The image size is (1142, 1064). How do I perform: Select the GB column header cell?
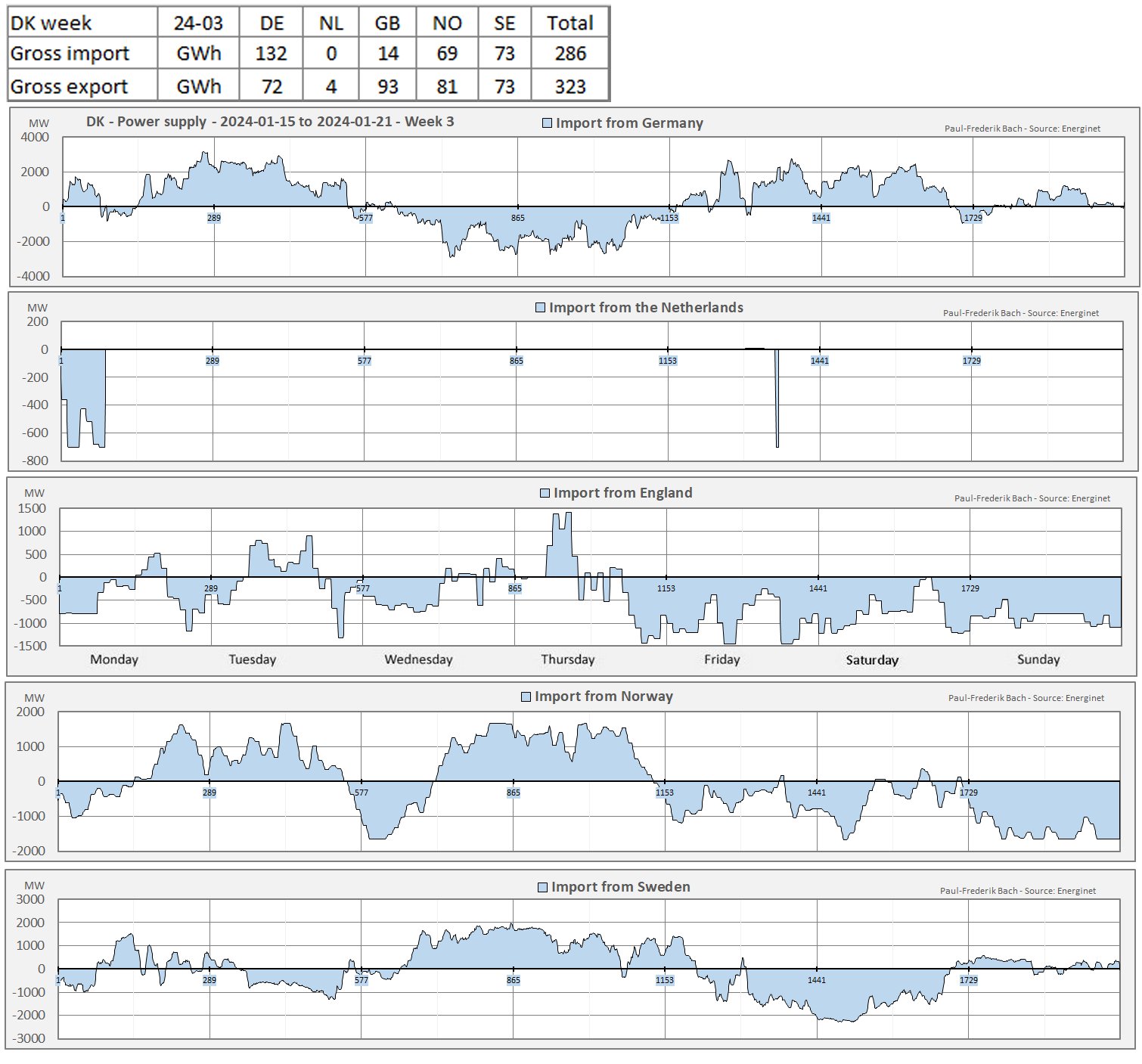coord(386,23)
